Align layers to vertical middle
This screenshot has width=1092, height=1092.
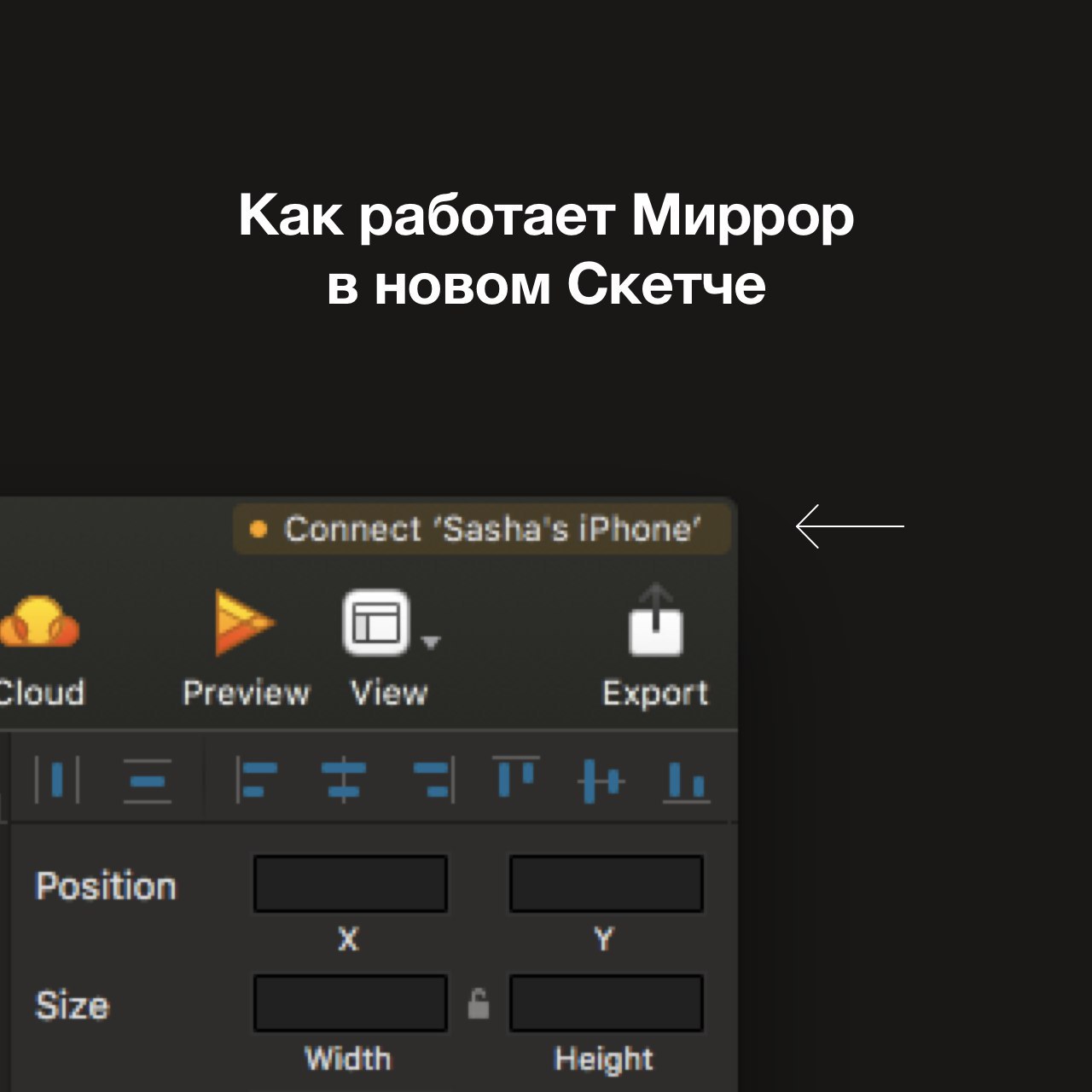(x=601, y=781)
